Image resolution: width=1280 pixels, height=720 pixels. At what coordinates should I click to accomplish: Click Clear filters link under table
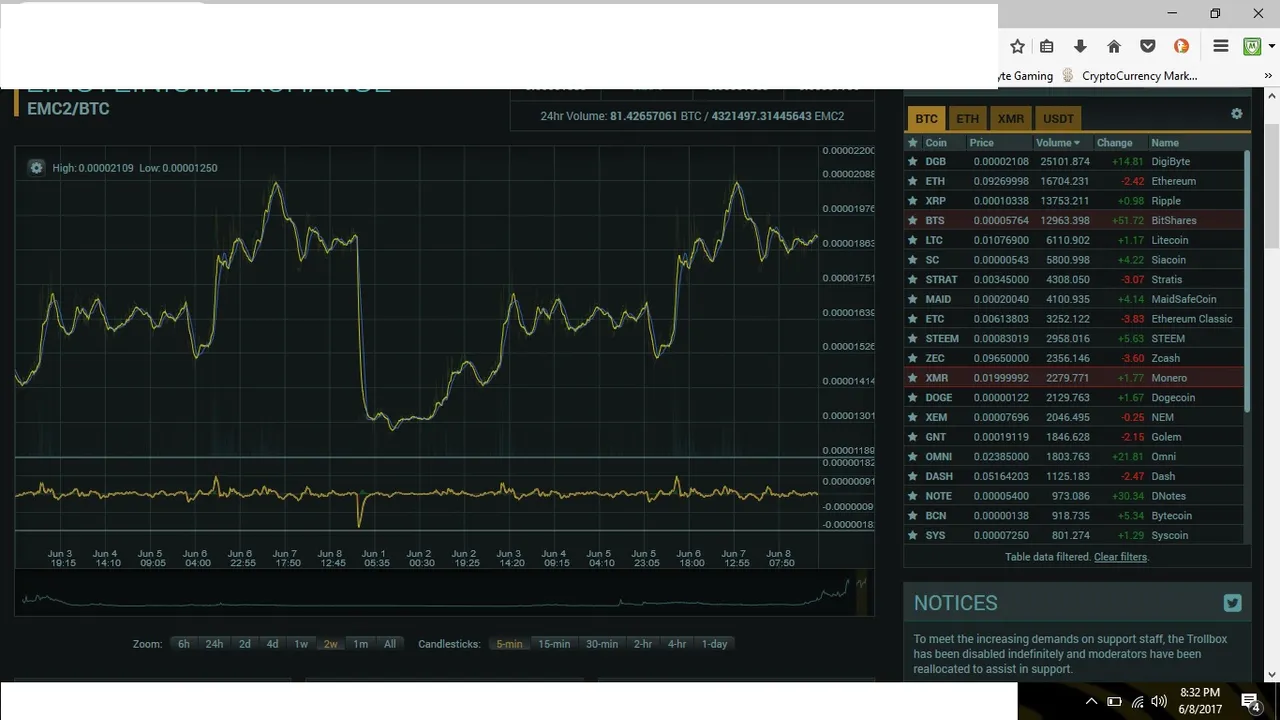click(x=1120, y=557)
